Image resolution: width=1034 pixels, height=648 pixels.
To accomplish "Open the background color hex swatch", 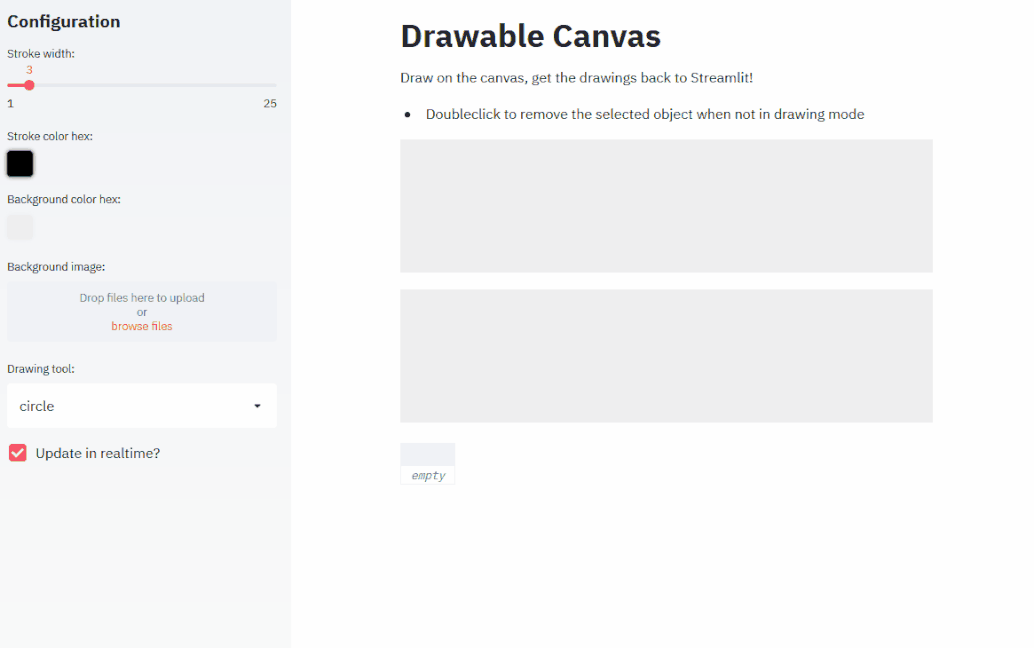I will point(19,226).
